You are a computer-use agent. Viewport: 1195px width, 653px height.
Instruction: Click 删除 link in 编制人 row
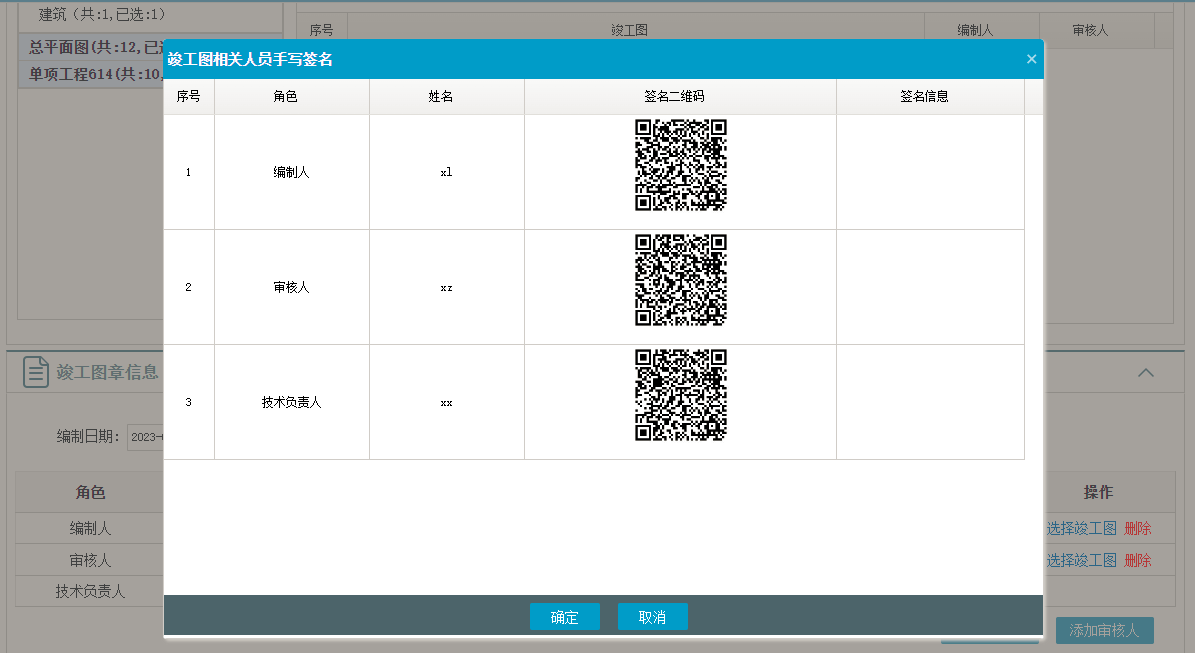pyautogui.click(x=1138, y=528)
